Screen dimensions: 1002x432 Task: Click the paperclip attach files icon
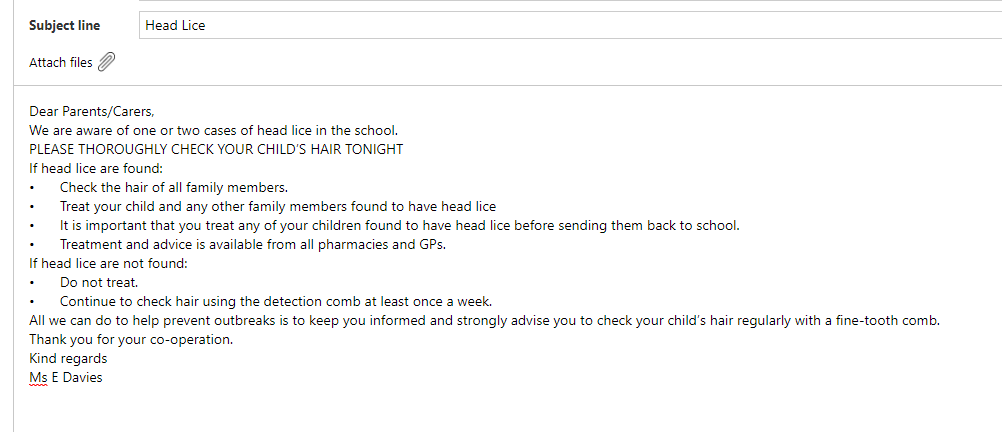107,62
